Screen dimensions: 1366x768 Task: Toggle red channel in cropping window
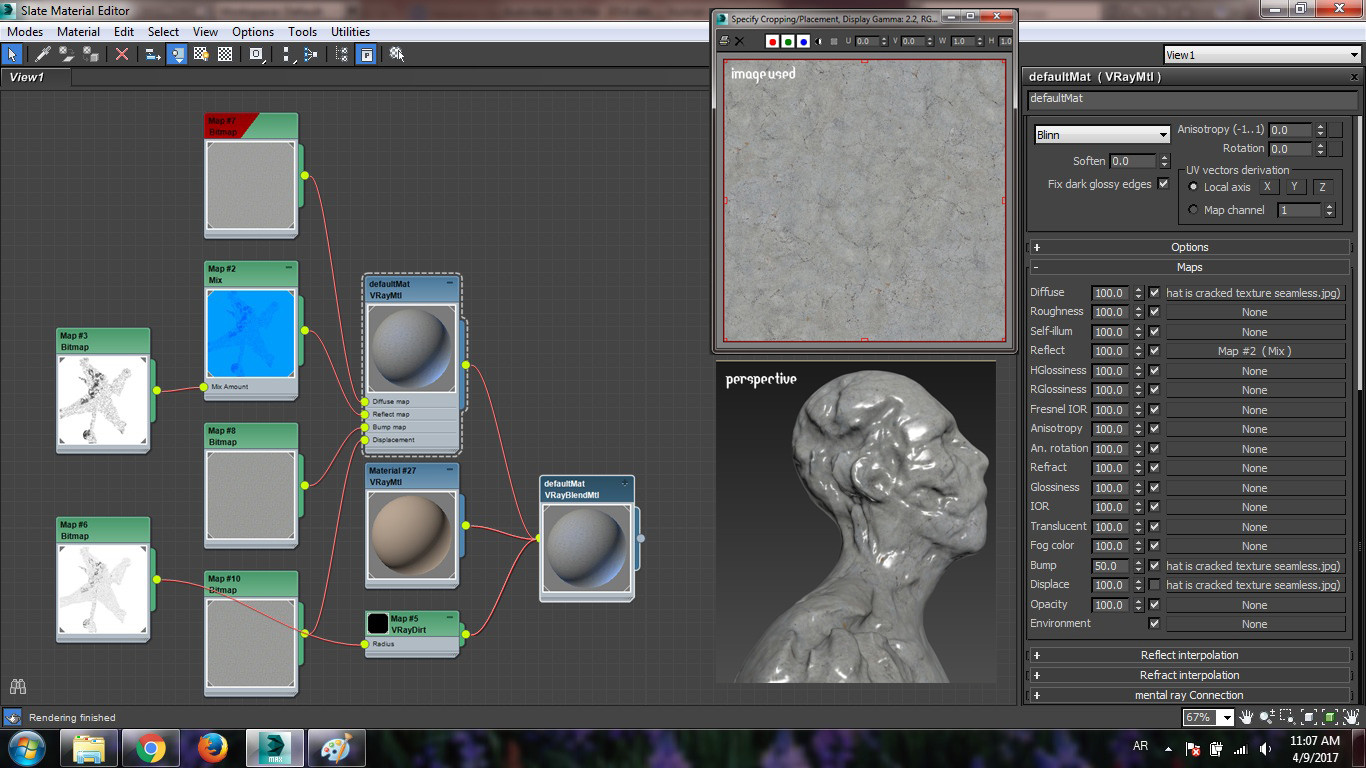click(x=772, y=41)
